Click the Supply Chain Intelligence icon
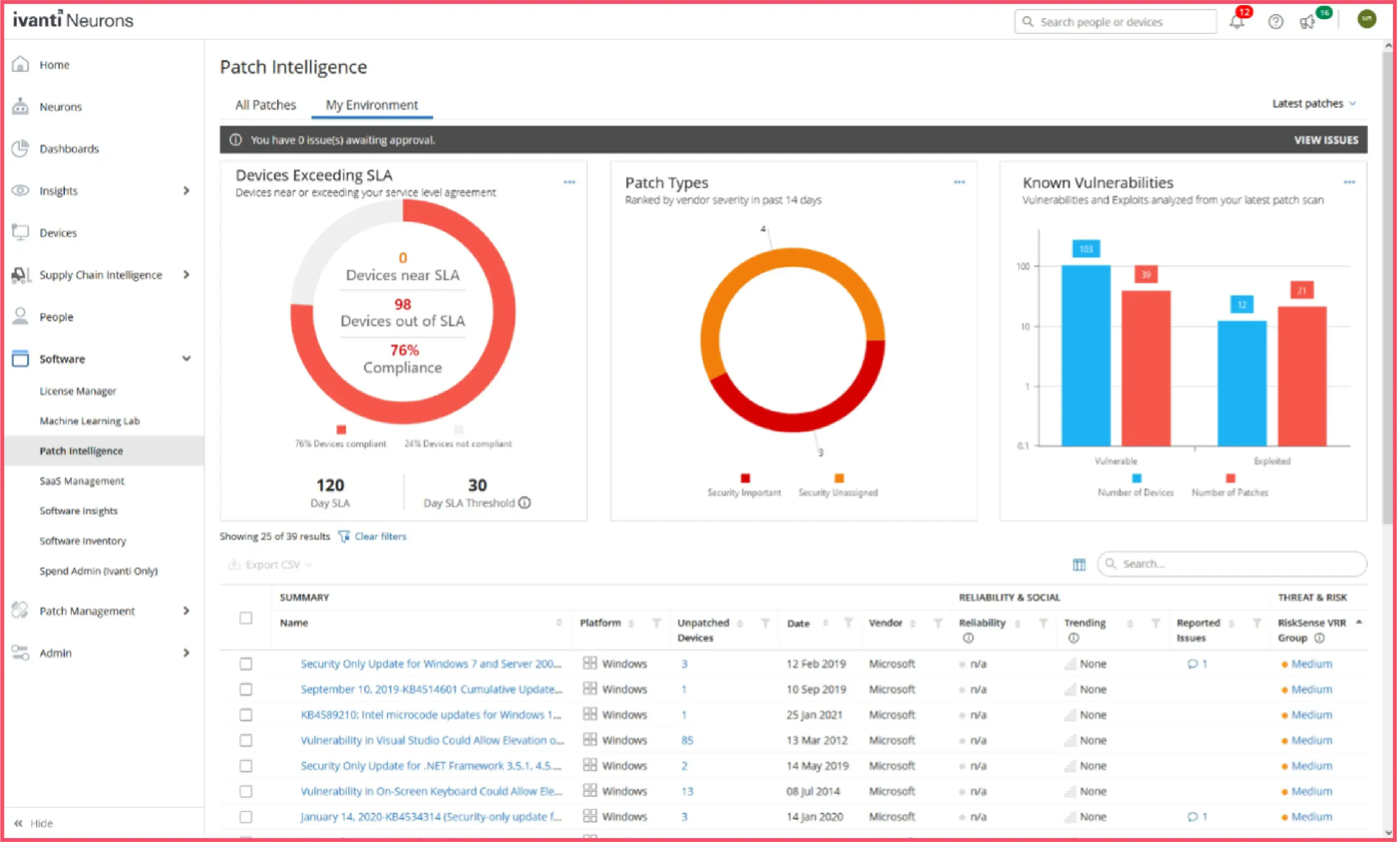Screen dimensions: 1400x842 click(x=21, y=275)
